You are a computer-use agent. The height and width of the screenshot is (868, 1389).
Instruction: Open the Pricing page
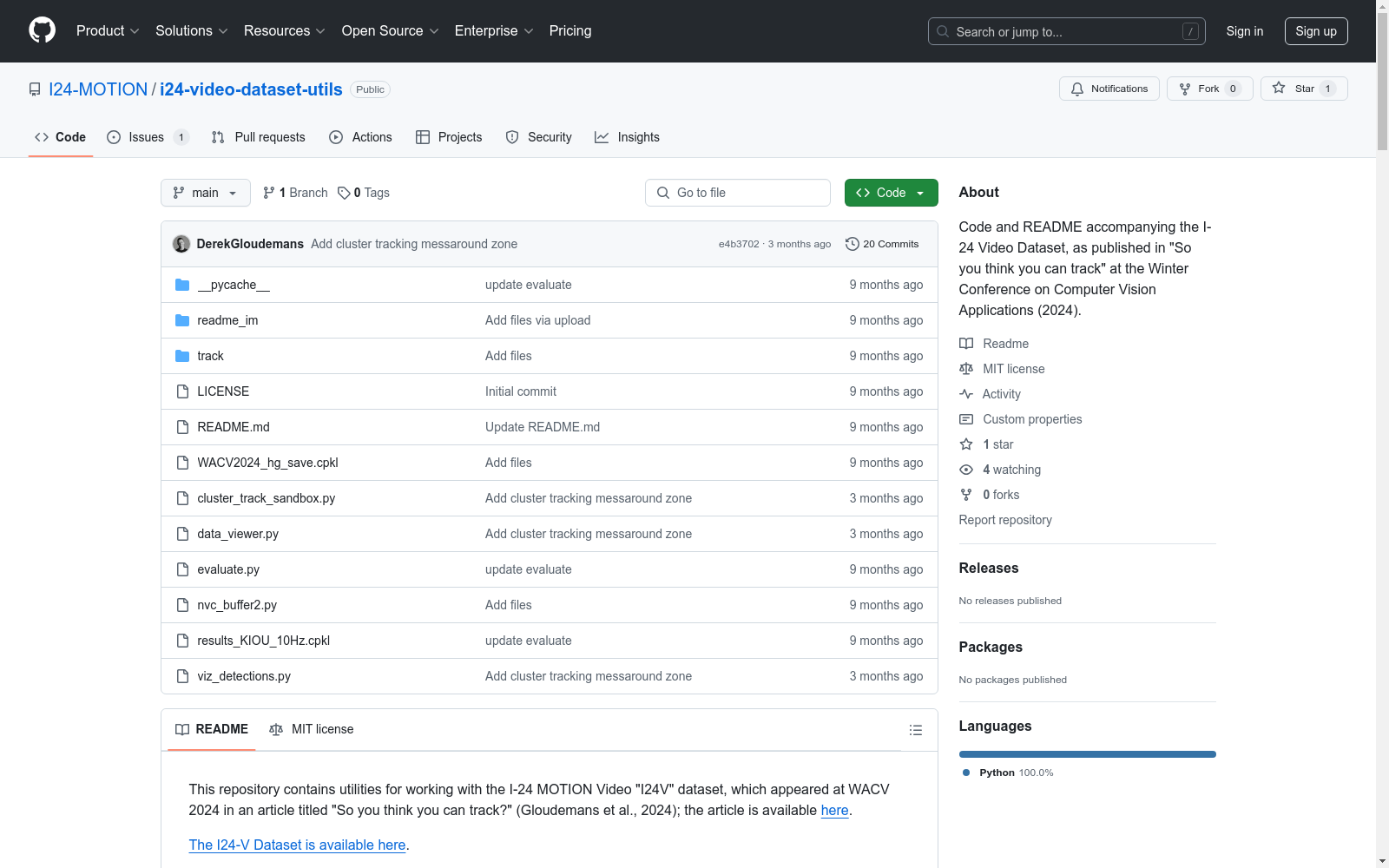click(x=570, y=30)
